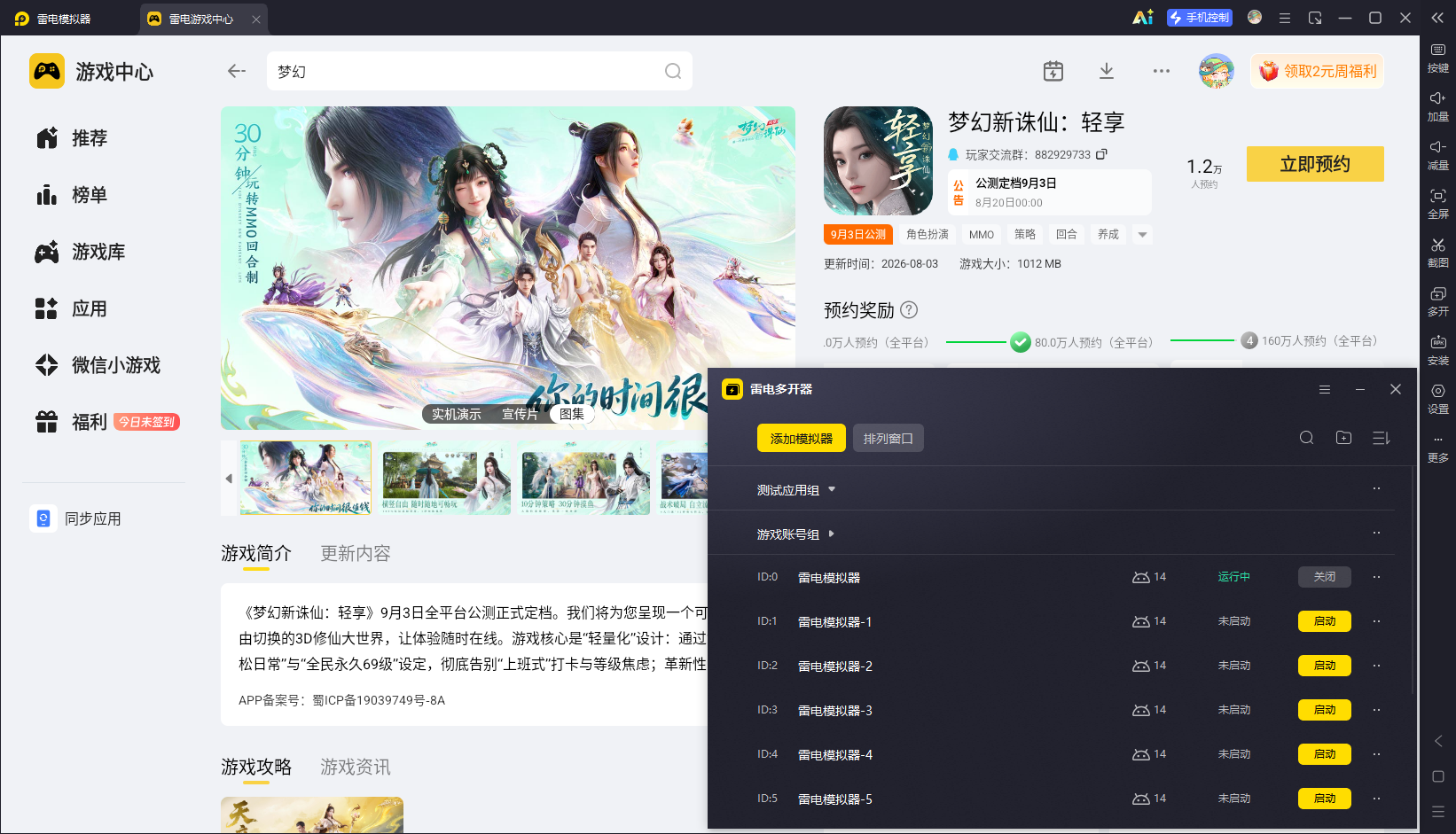1456x834 pixels.
Task: Open 设置 settings in right sidebar
Action: click(1438, 400)
